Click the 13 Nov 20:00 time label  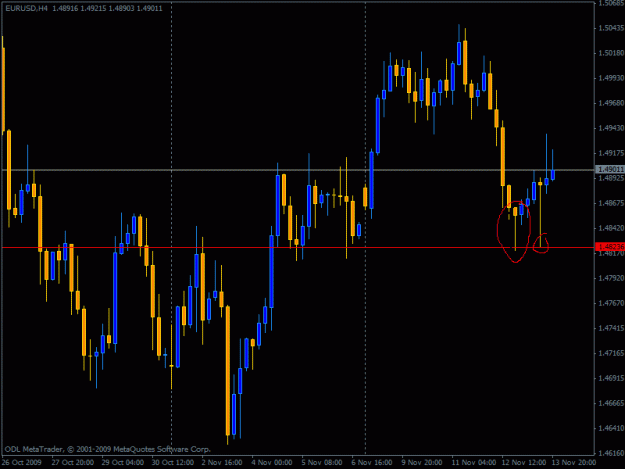(574, 463)
